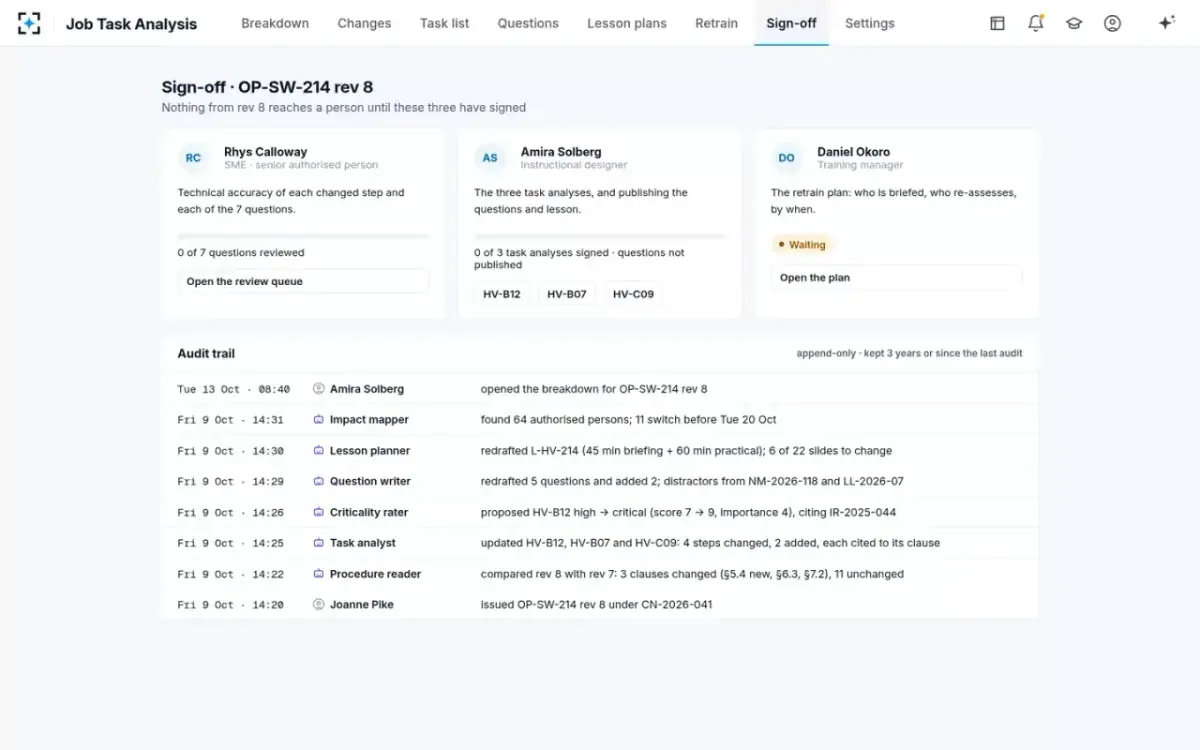Screen dimensions: 1200x750
Task: Switch to the Changes tab
Action: coord(364,23)
